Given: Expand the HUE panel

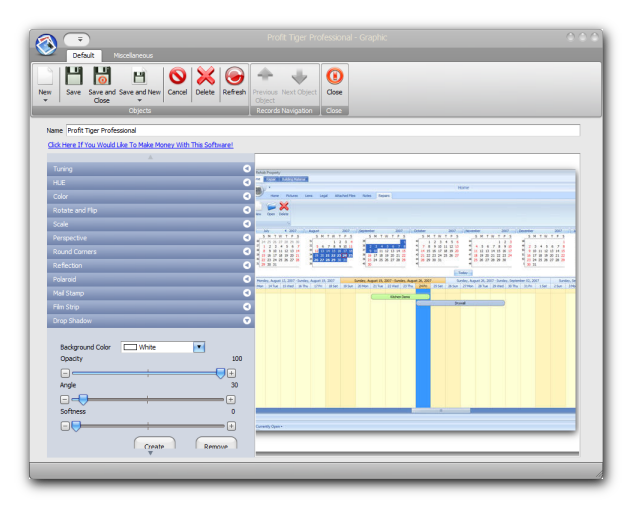Looking at the screenshot, I should coord(151,182).
